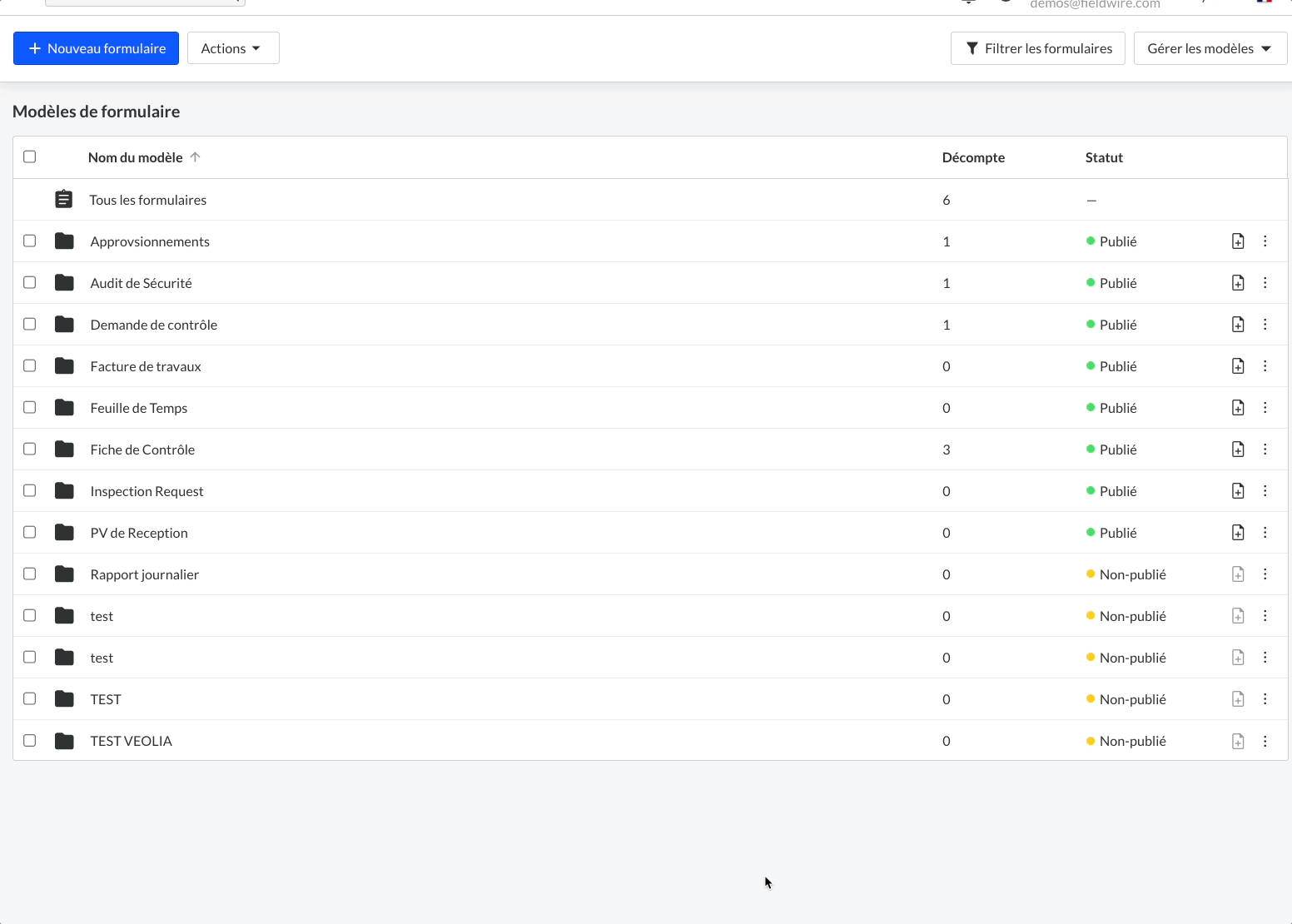Click the Décompte column header
The width and height of the screenshot is (1292, 924).
(x=973, y=157)
